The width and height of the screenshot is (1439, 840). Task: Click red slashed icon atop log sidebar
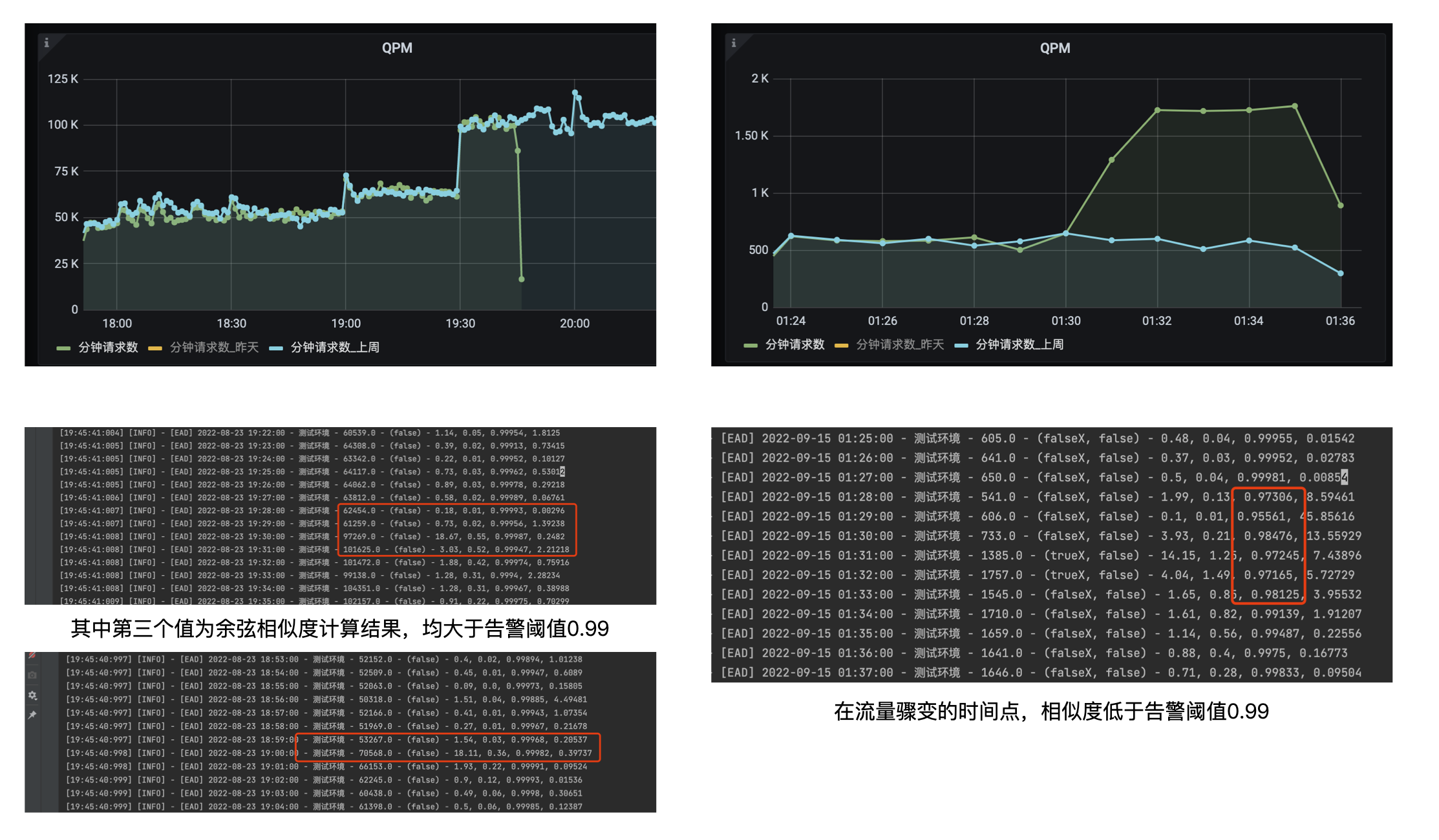pyautogui.click(x=32, y=656)
